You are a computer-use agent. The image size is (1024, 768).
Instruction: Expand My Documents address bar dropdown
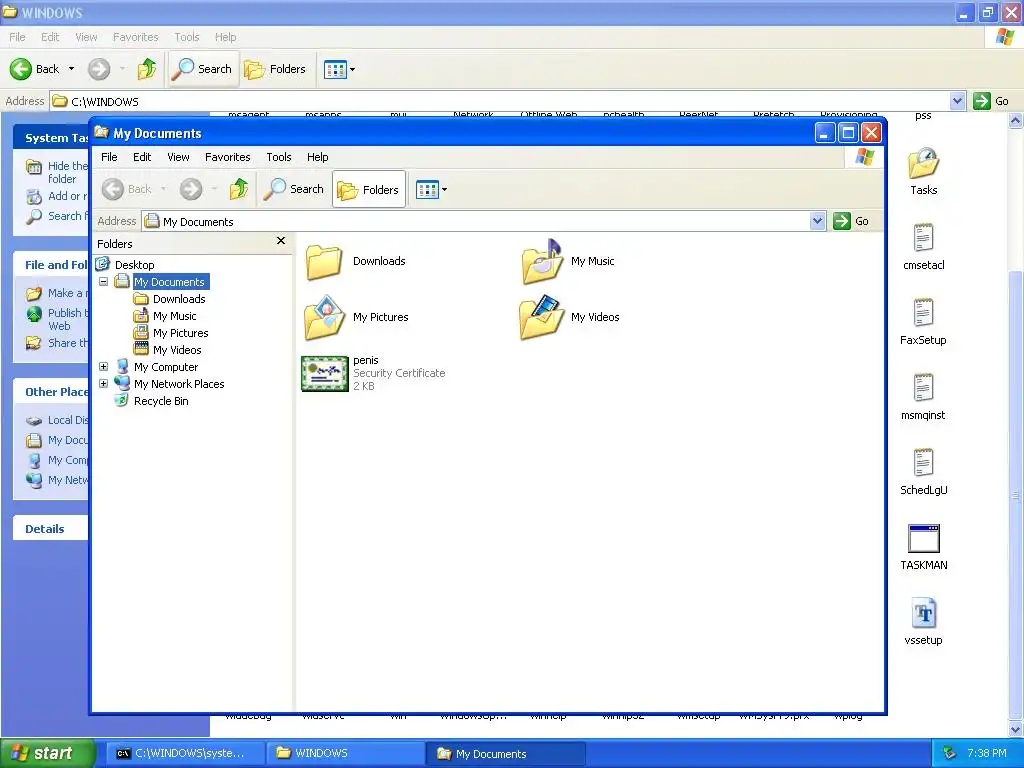[x=817, y=221]
